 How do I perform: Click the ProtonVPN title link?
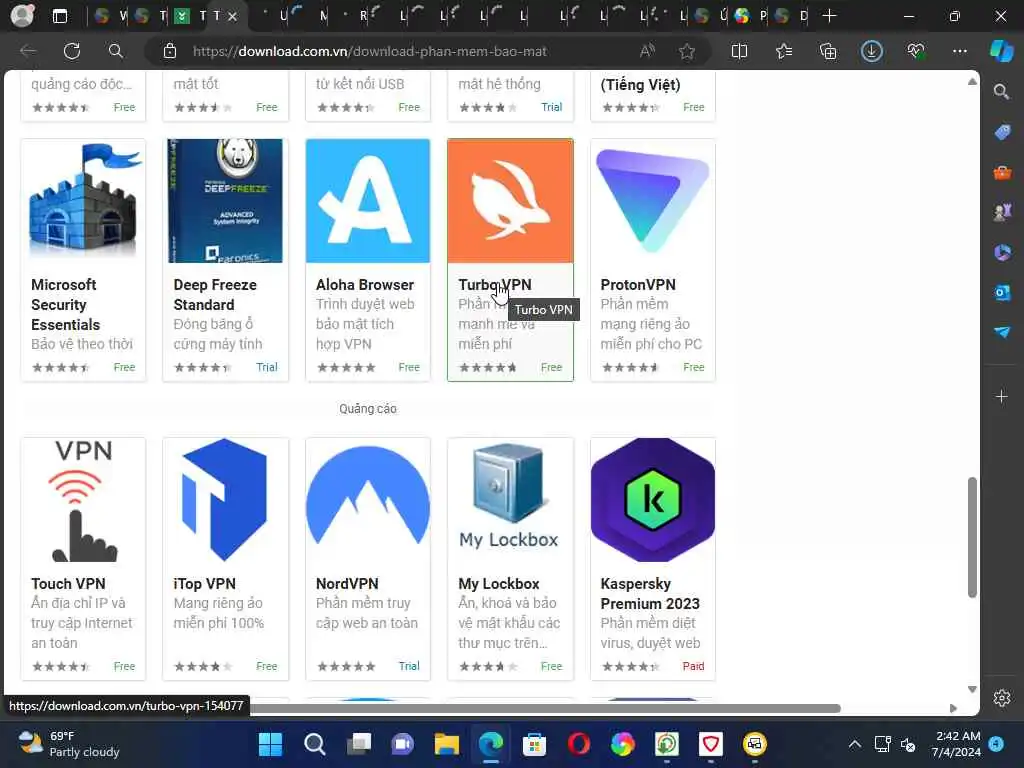pos(638,285)
